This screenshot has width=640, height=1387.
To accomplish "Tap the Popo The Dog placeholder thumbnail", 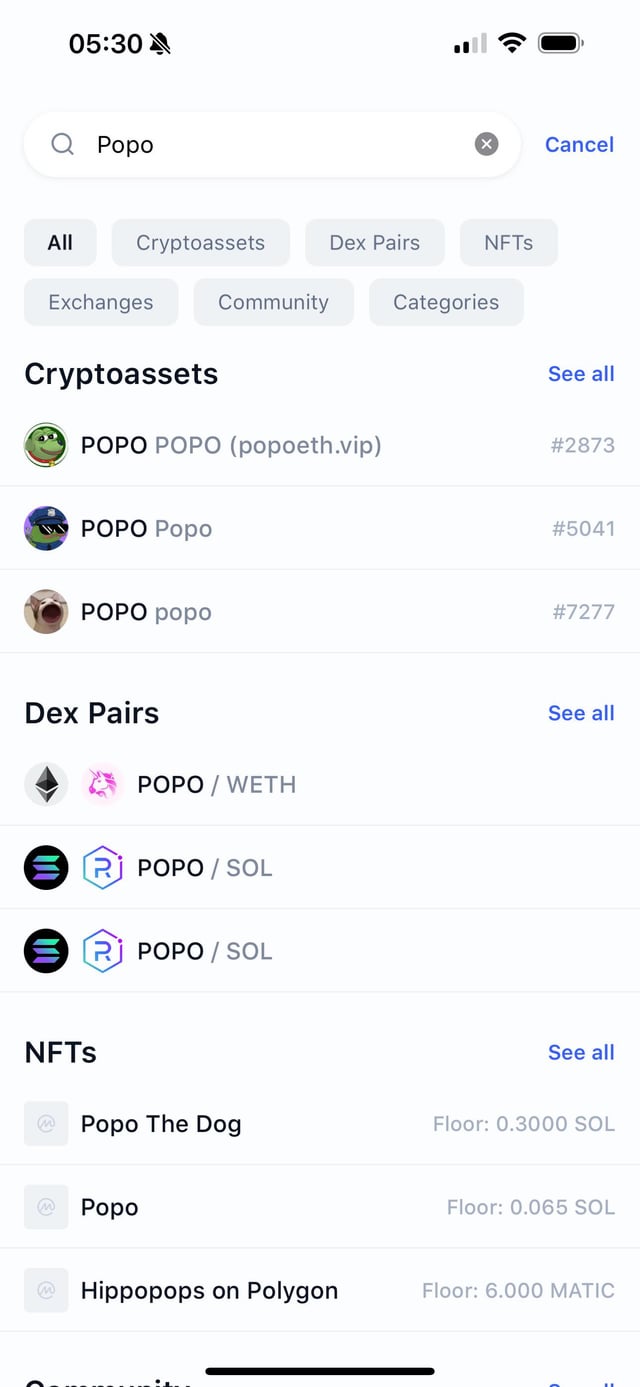I will click(x=46, y=1124).
